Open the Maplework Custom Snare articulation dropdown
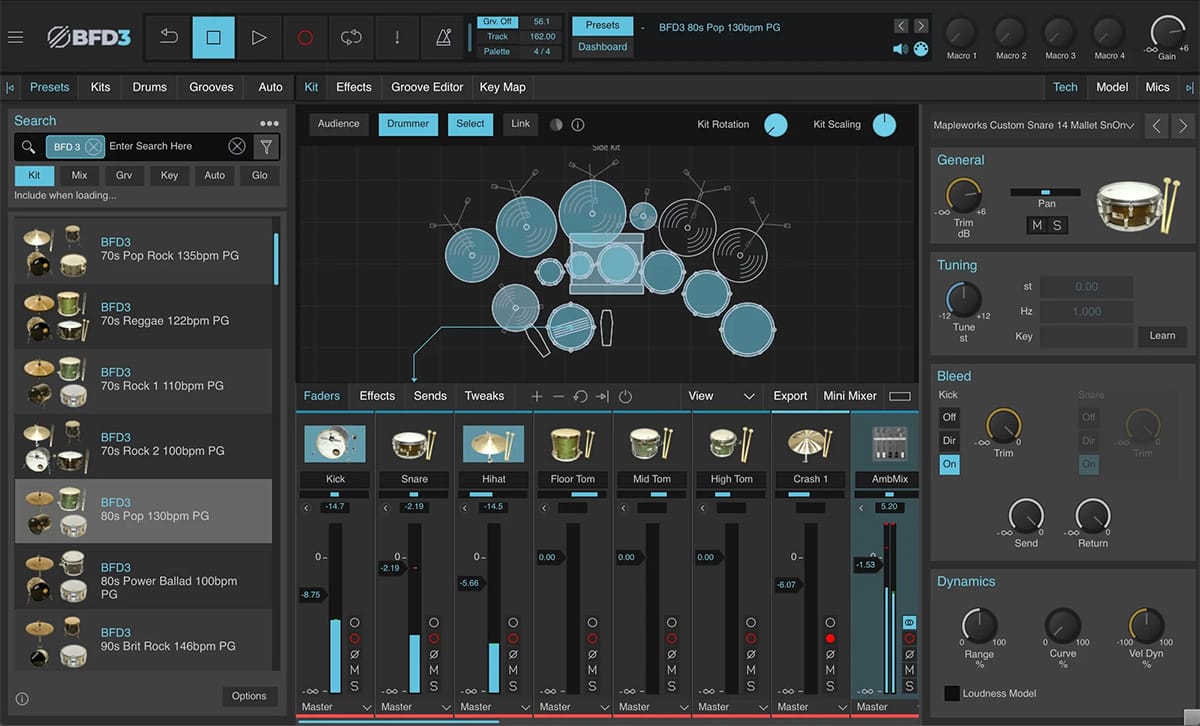Viewport: 1200px width, 726px height. pos(1035,127)
